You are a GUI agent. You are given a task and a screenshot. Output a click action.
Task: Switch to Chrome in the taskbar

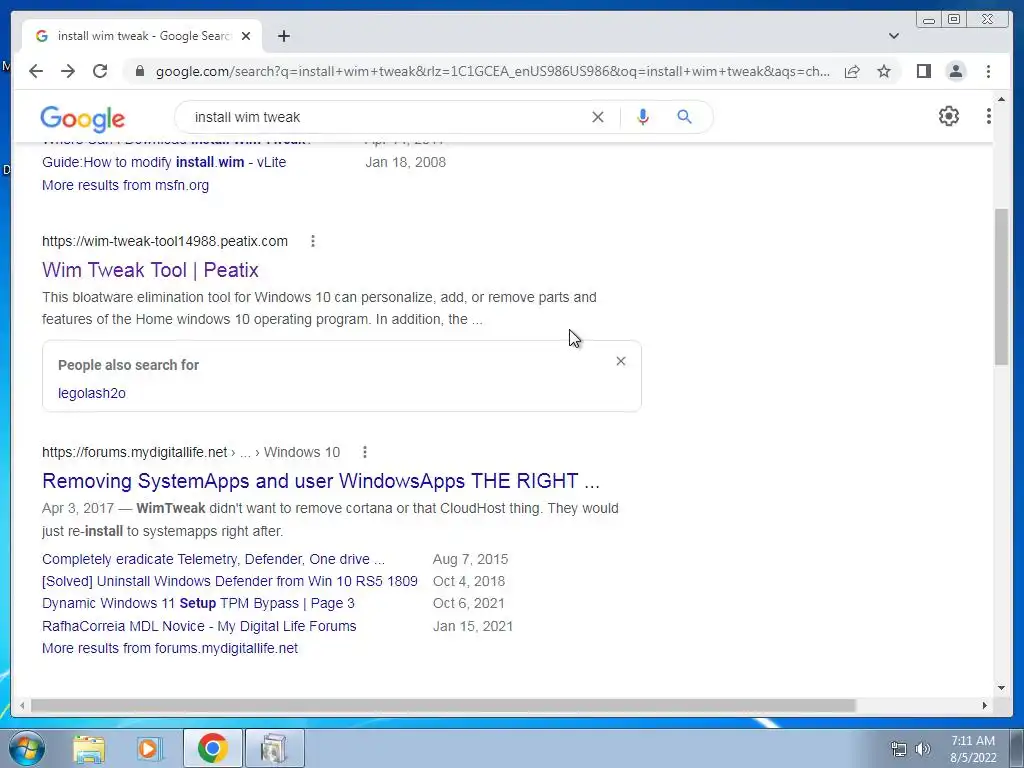[212, 748]
